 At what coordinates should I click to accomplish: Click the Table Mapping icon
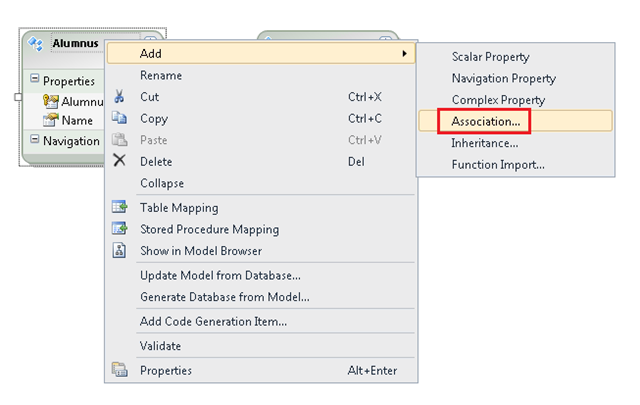(120, 207)
